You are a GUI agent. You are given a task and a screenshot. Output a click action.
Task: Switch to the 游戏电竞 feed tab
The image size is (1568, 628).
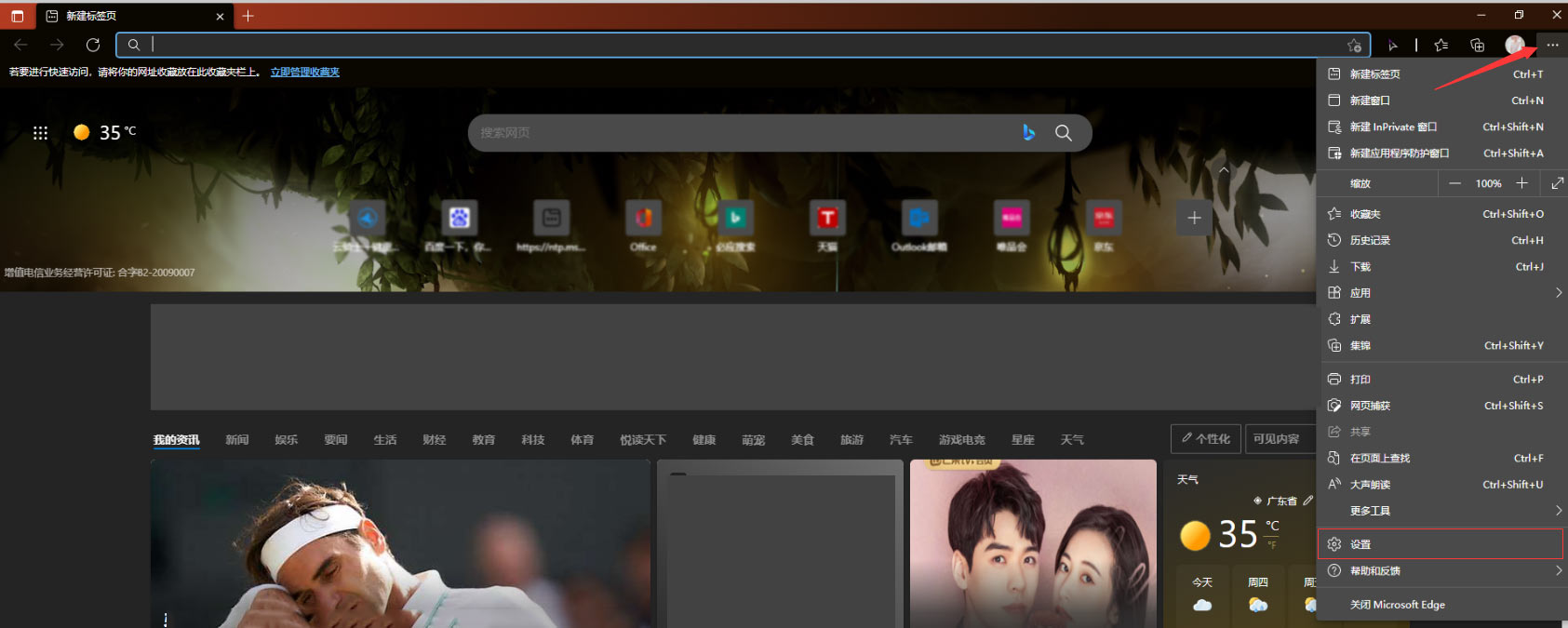point(962,440)
